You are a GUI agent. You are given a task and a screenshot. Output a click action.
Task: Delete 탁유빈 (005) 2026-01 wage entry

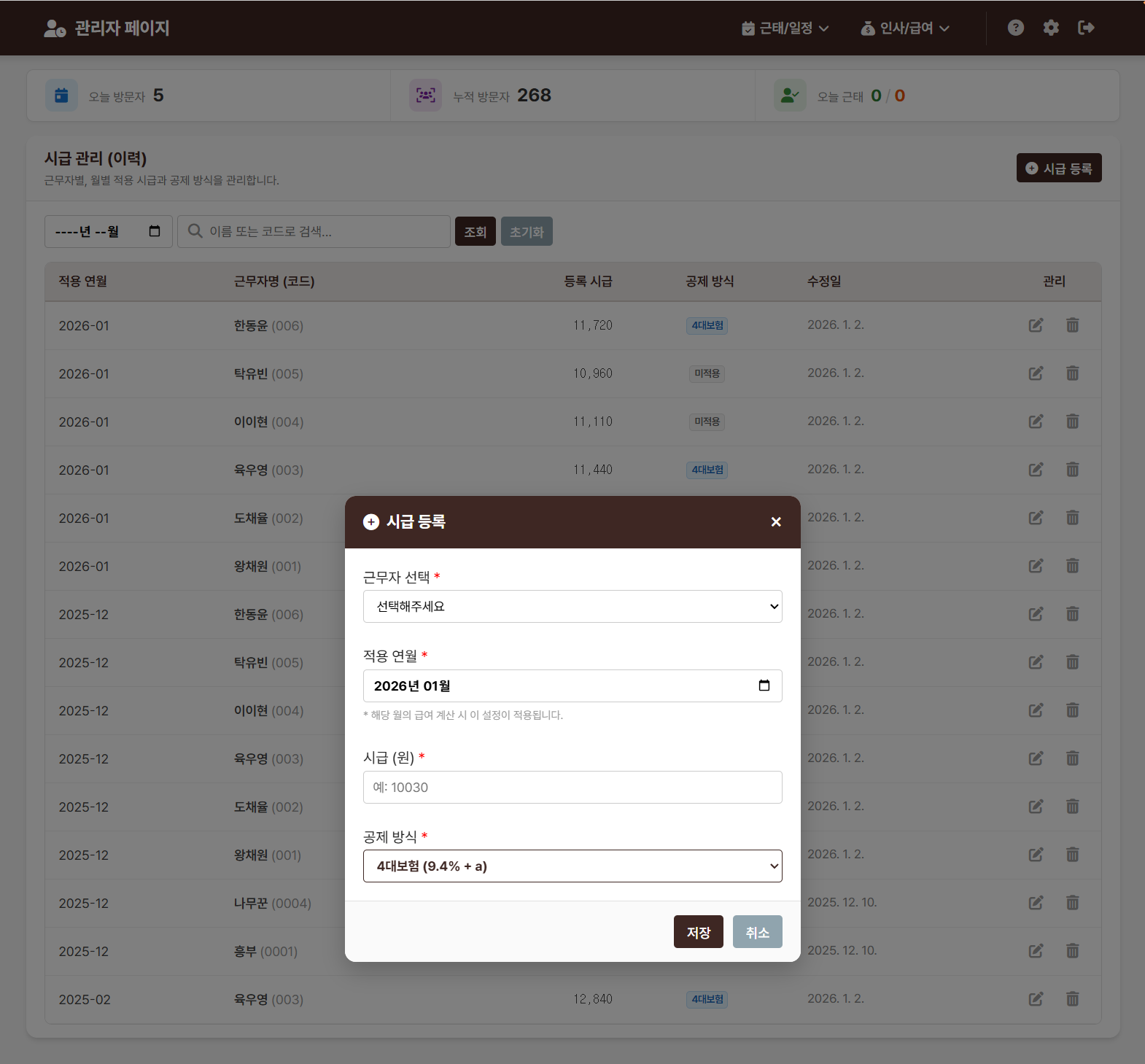(1072, 373)
